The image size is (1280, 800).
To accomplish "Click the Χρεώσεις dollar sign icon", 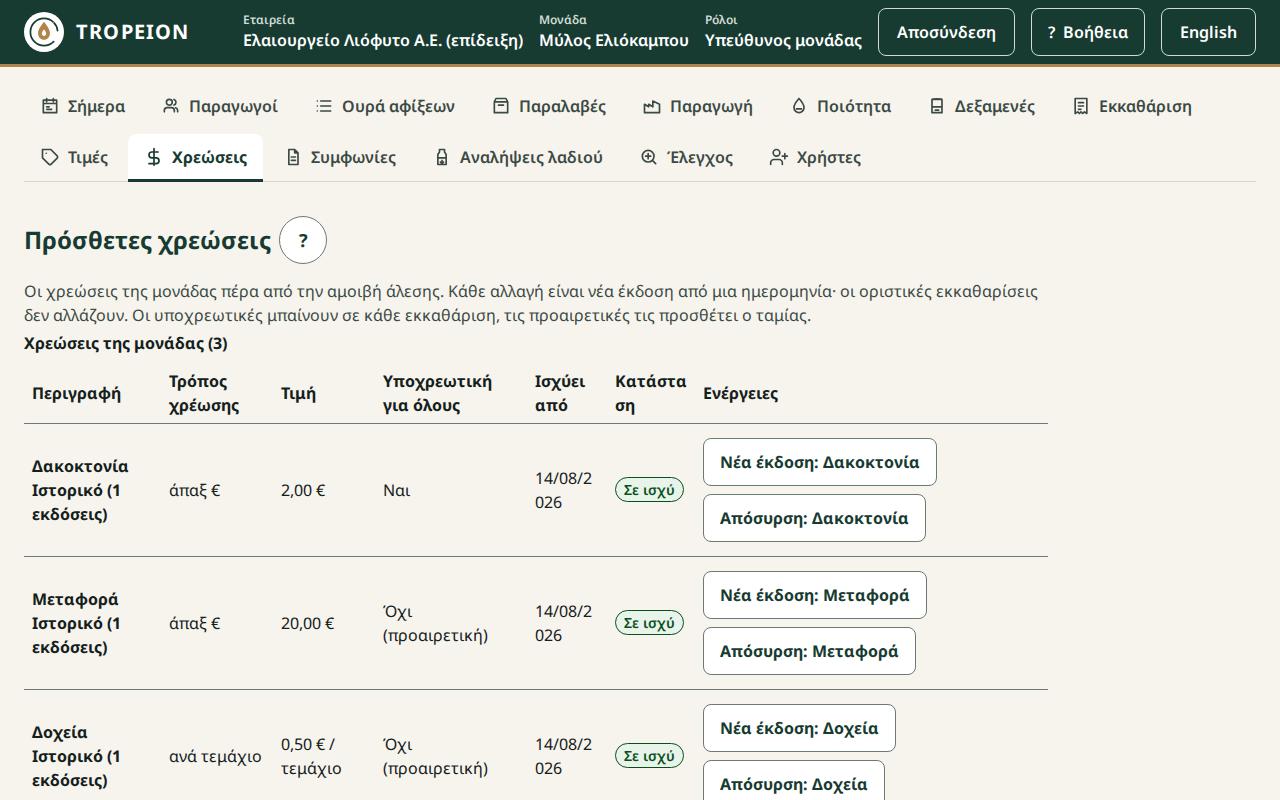I will [x=154, y=157].
